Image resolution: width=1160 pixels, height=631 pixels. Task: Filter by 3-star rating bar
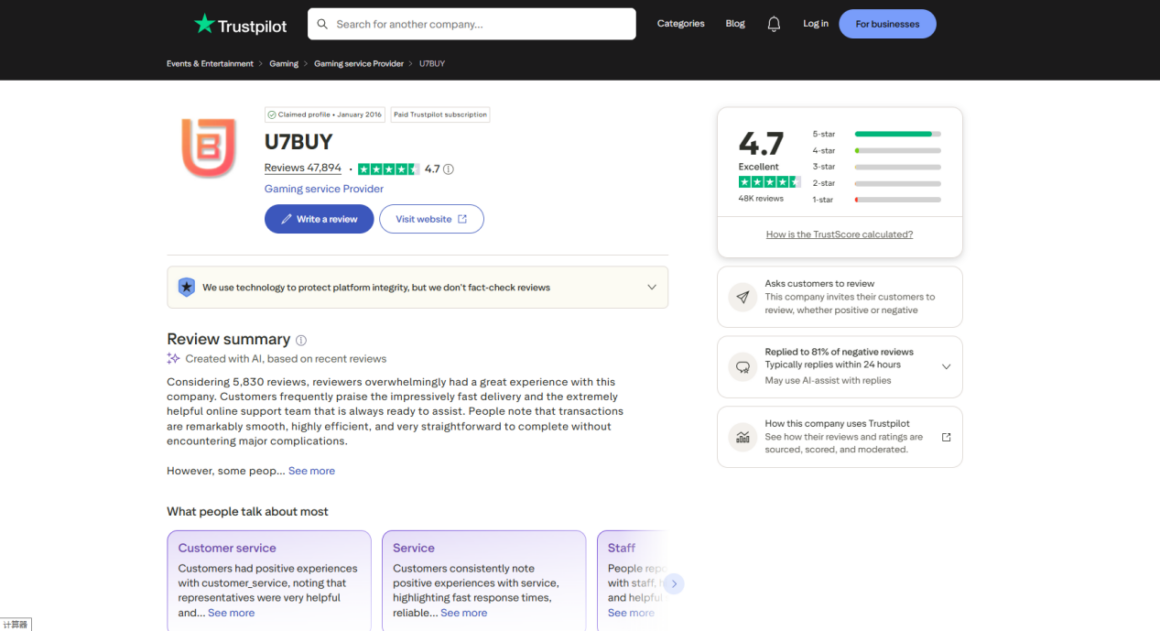click(x=877, y=166)
